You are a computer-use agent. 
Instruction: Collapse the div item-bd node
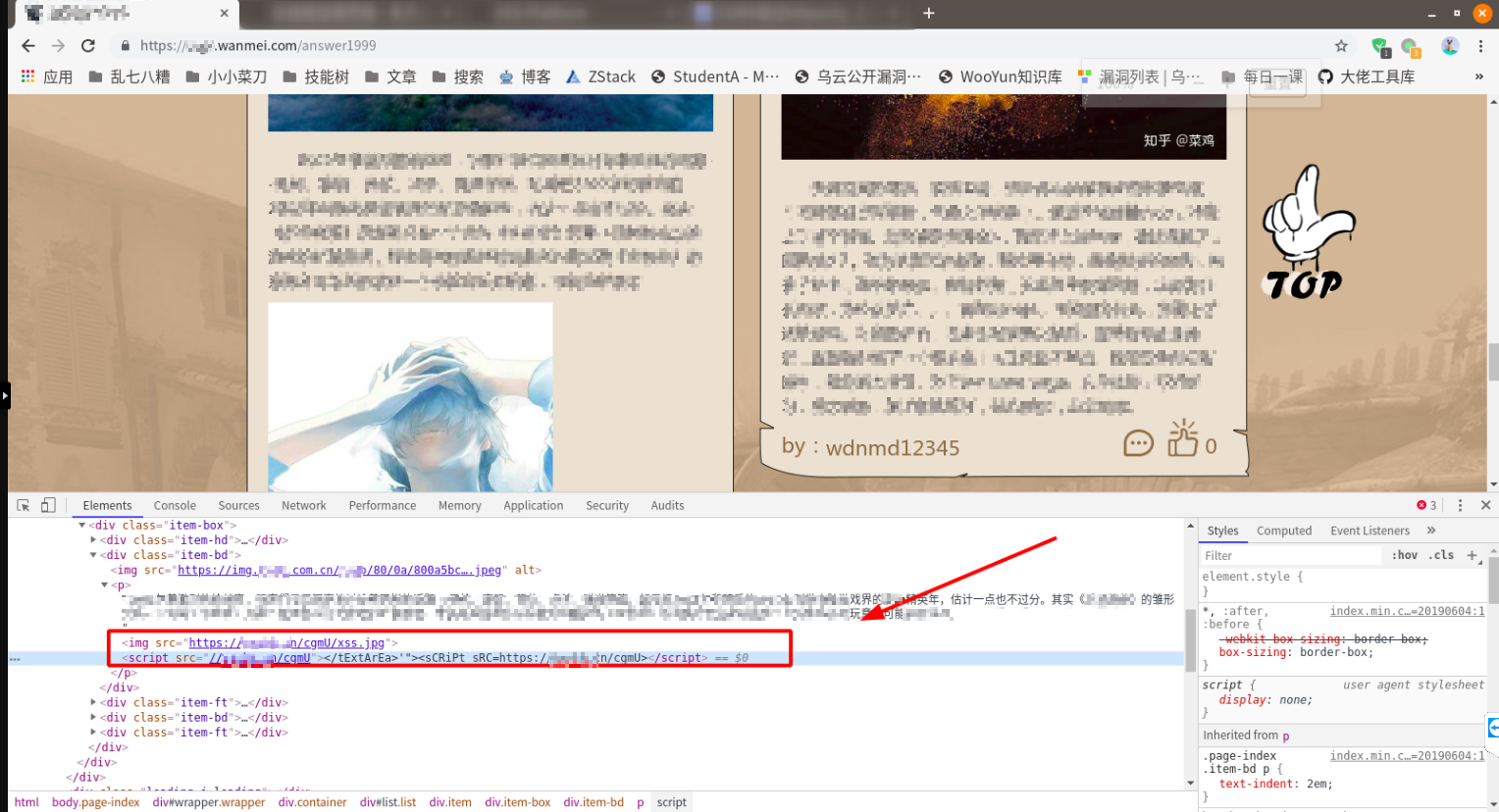coord(93,555)
